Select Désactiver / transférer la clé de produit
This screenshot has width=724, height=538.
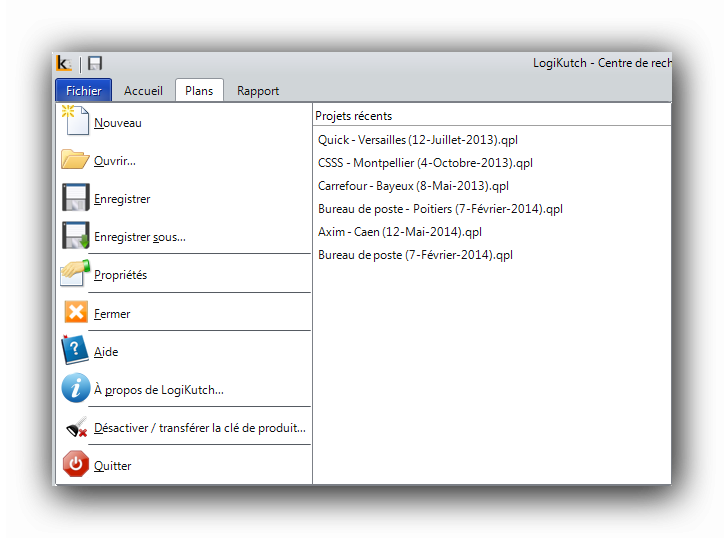point(200,428)
